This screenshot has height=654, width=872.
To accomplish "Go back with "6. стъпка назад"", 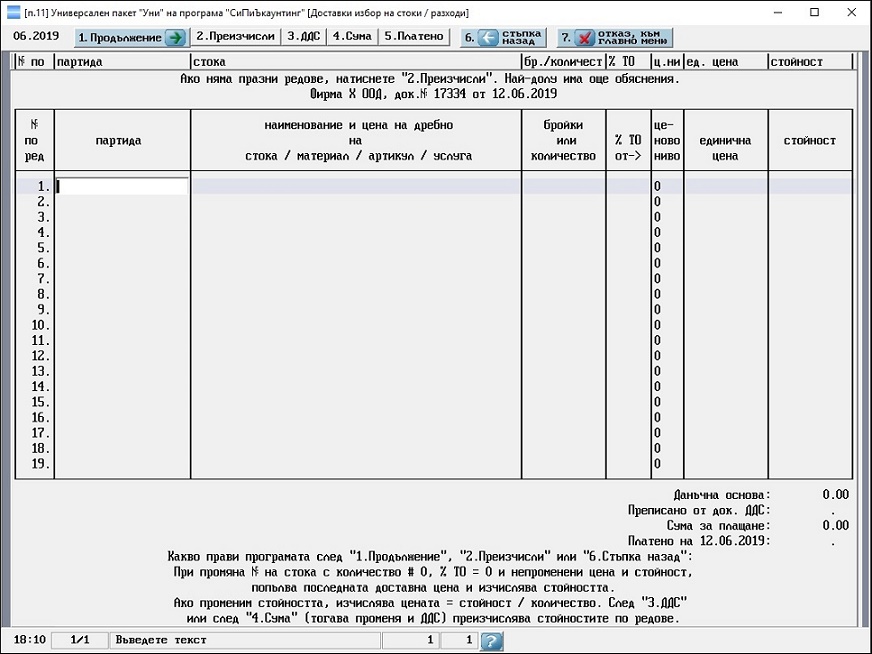I will 503,37.
